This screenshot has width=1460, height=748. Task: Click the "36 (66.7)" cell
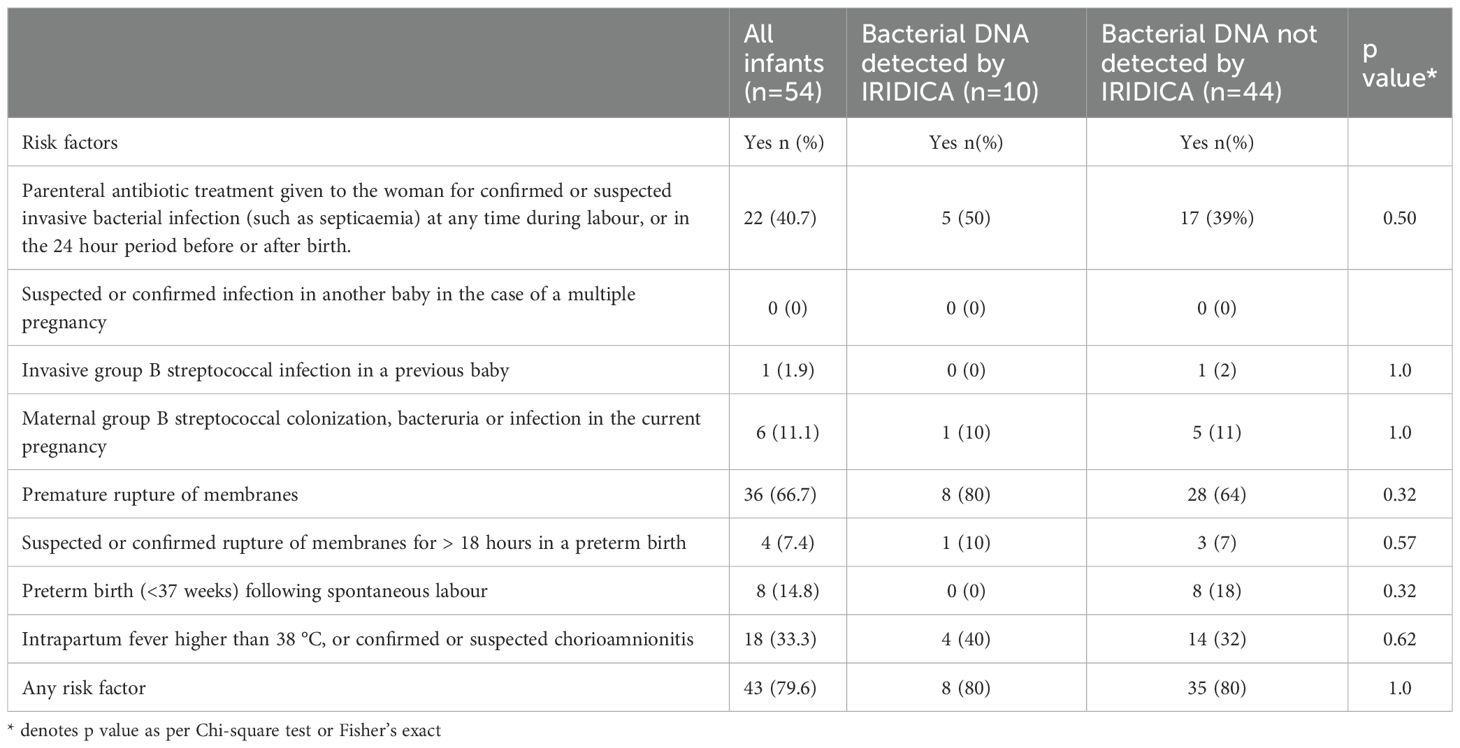787,494
